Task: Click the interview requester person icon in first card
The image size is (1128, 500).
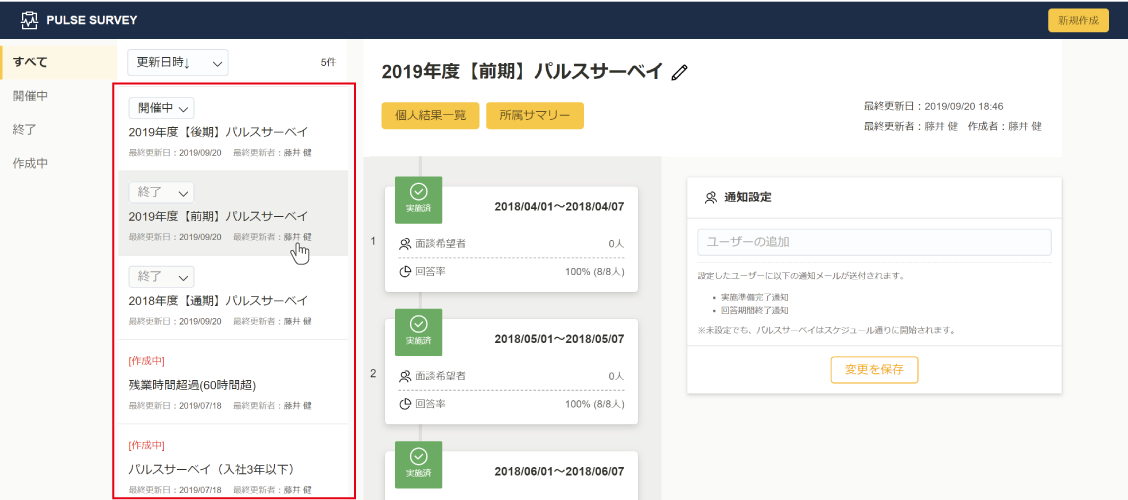Action: click(x=405, y=243)
